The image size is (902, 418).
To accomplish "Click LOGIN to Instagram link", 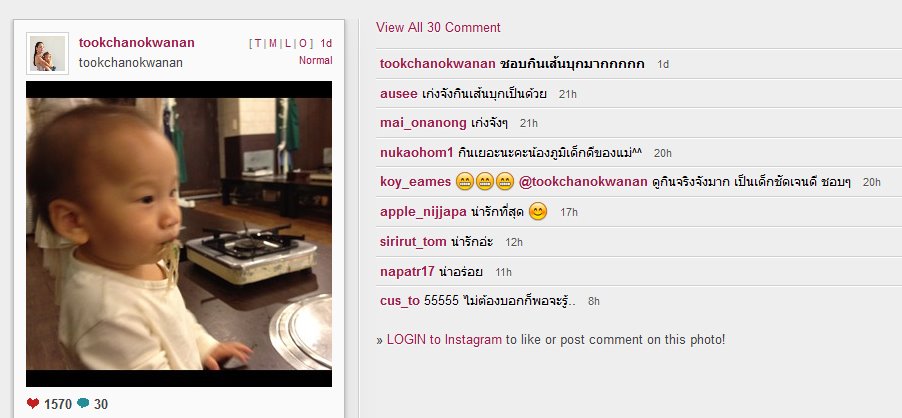I will click(444, 340).
